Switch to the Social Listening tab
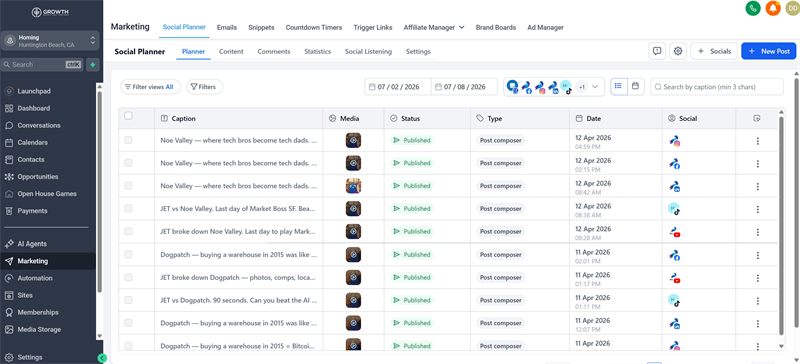 pos(368,52)
